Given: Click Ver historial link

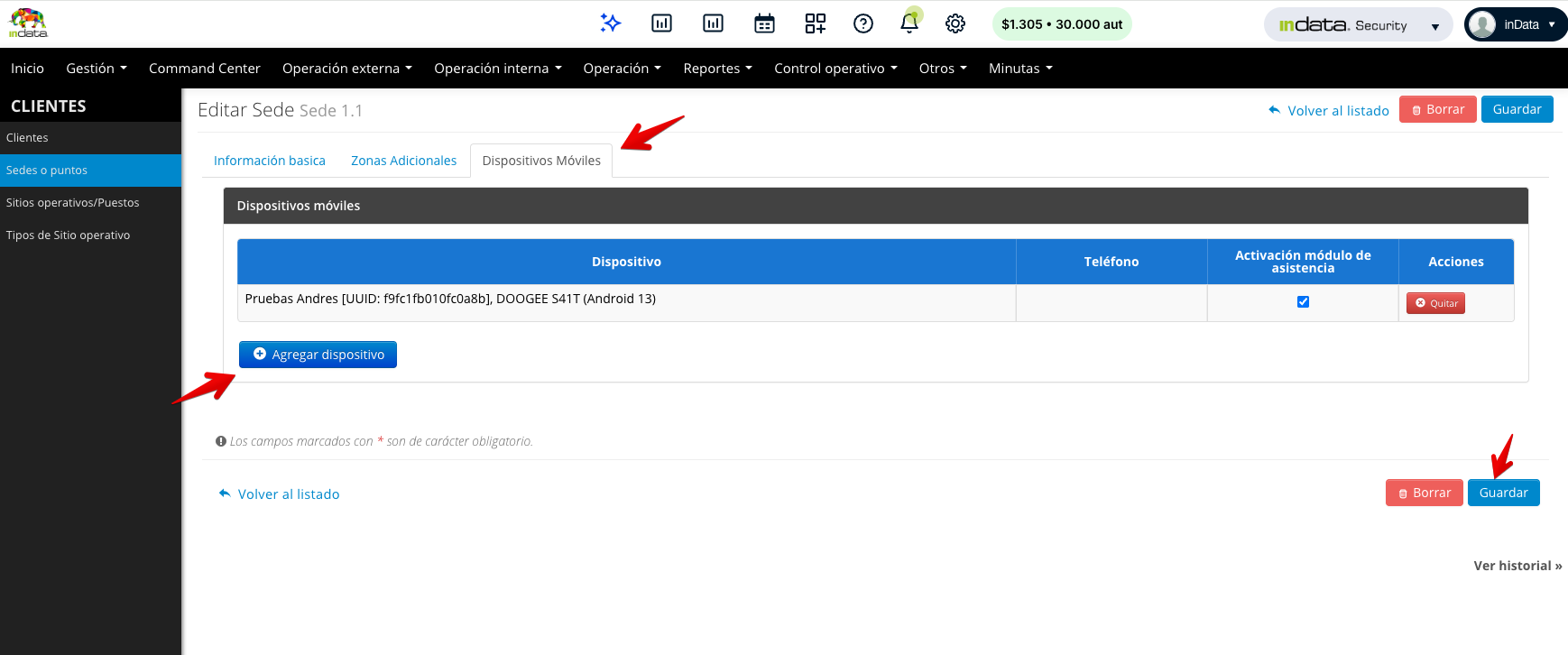Looking at the screenshot, I should coord(1517,566).
